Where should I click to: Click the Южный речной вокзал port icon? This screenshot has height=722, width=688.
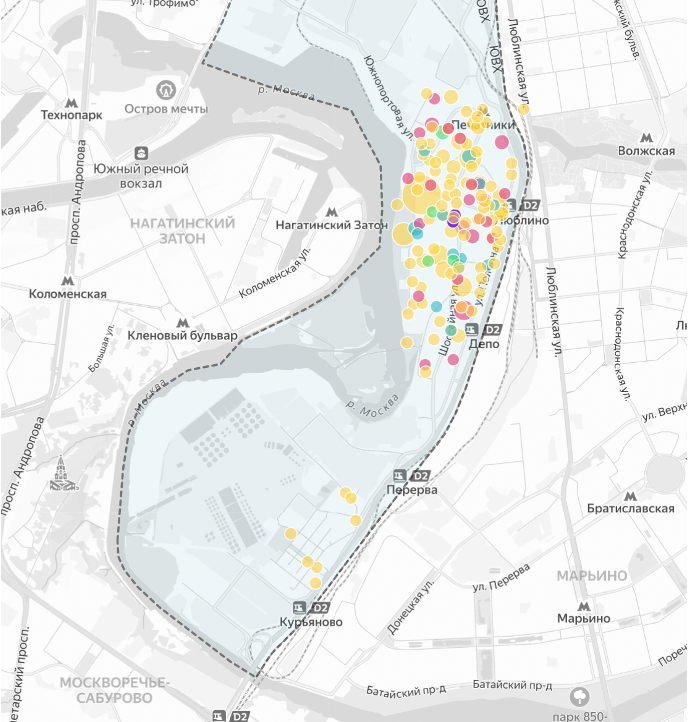(141, 153)
